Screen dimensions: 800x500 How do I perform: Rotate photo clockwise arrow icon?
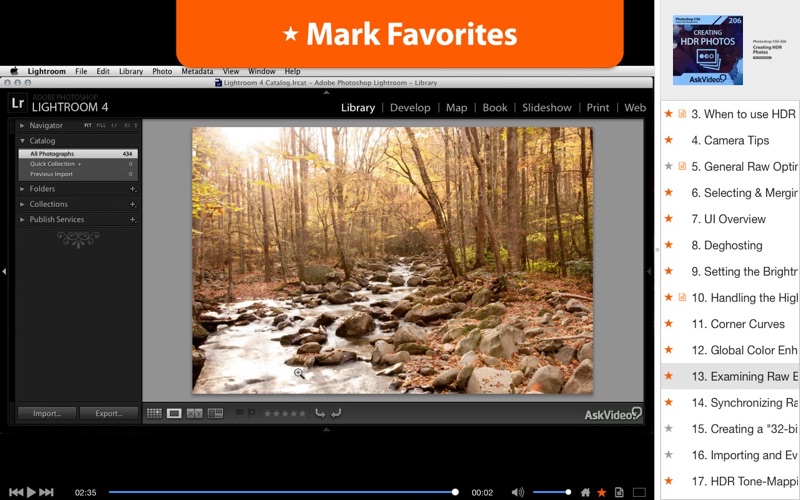click(x=336, y=413)
